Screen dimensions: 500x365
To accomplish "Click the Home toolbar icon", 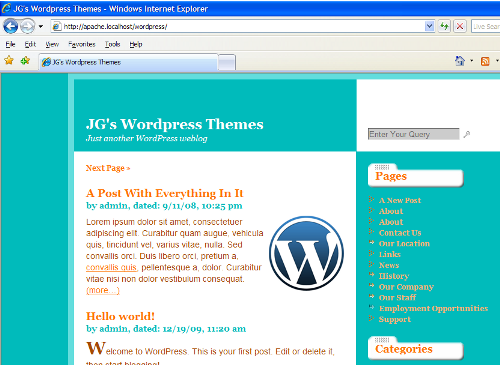I will pos(460,61).
